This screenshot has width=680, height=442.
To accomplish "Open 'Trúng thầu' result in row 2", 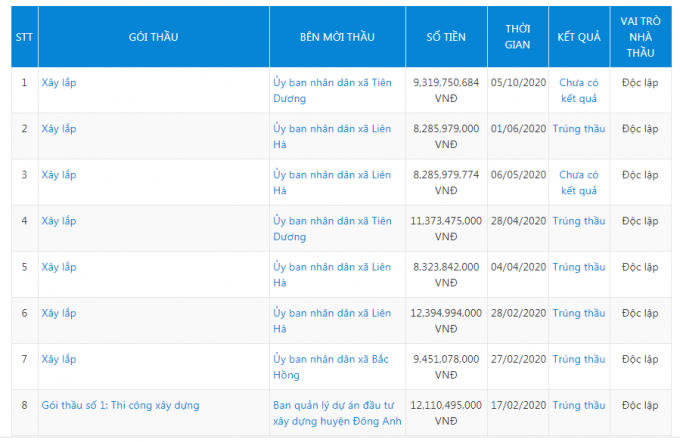I will coord(578,129).
